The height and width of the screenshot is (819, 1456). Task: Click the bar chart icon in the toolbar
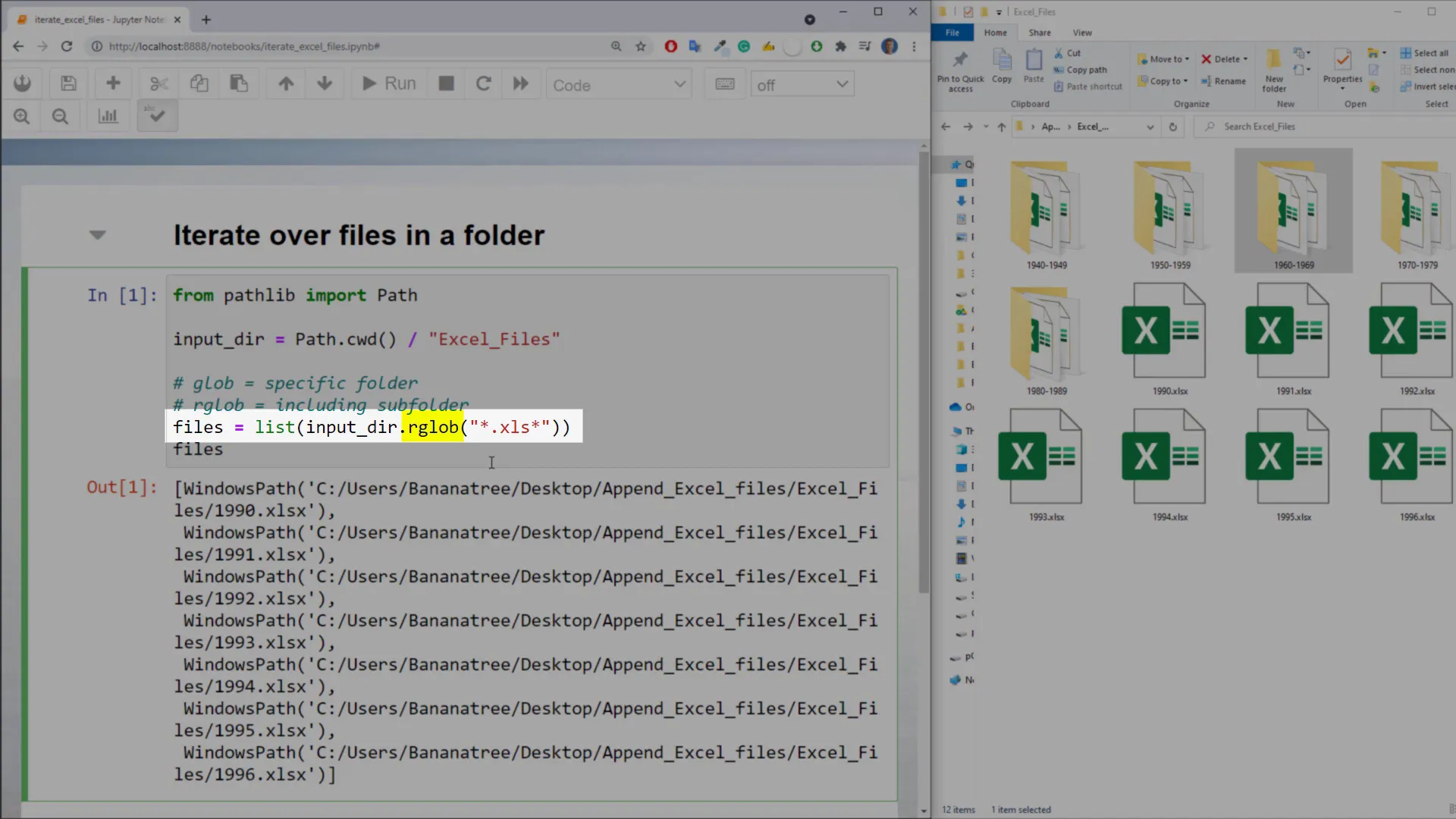point(108,116)
